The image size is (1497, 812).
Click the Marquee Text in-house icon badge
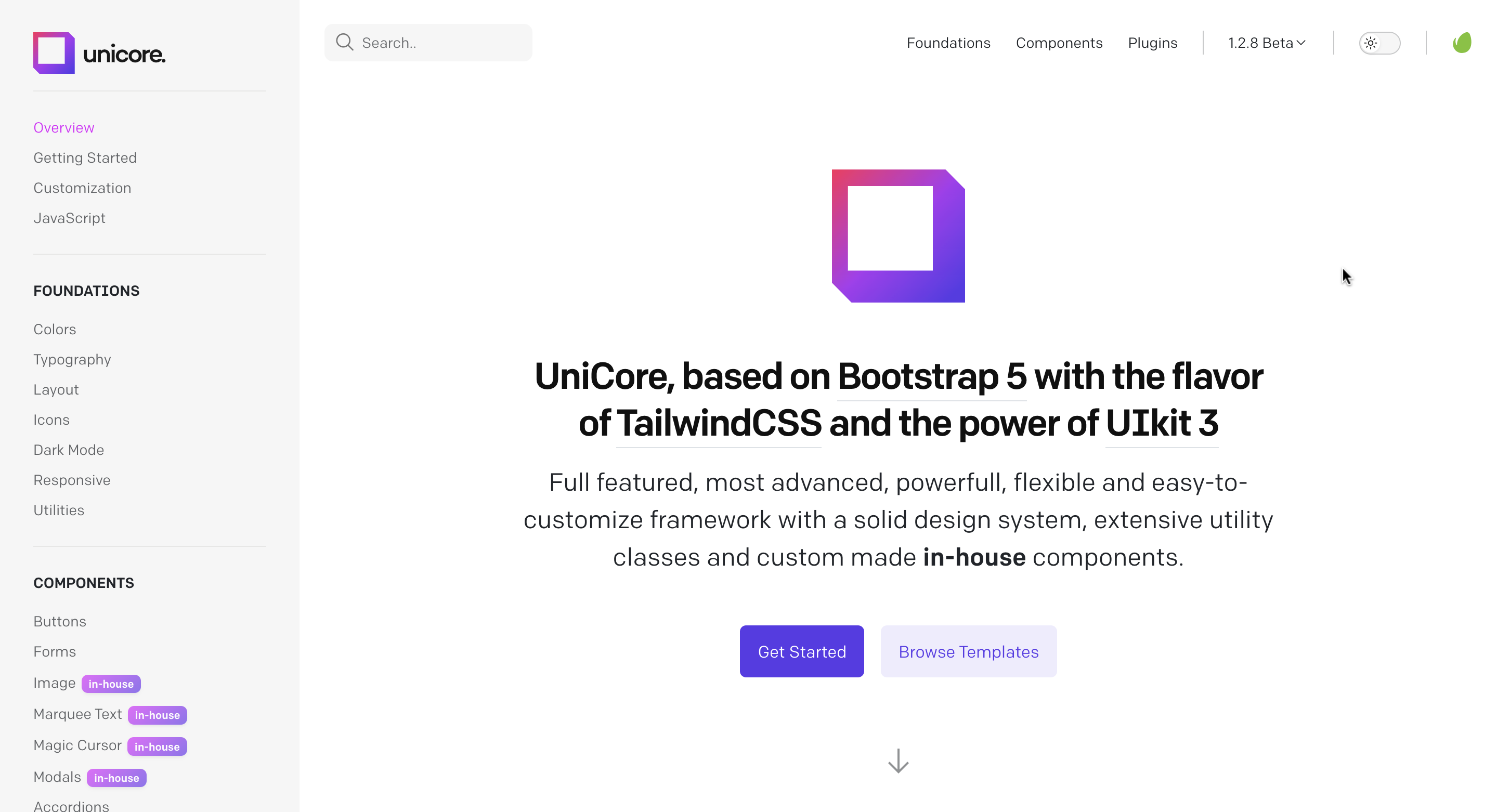[157, 715]
